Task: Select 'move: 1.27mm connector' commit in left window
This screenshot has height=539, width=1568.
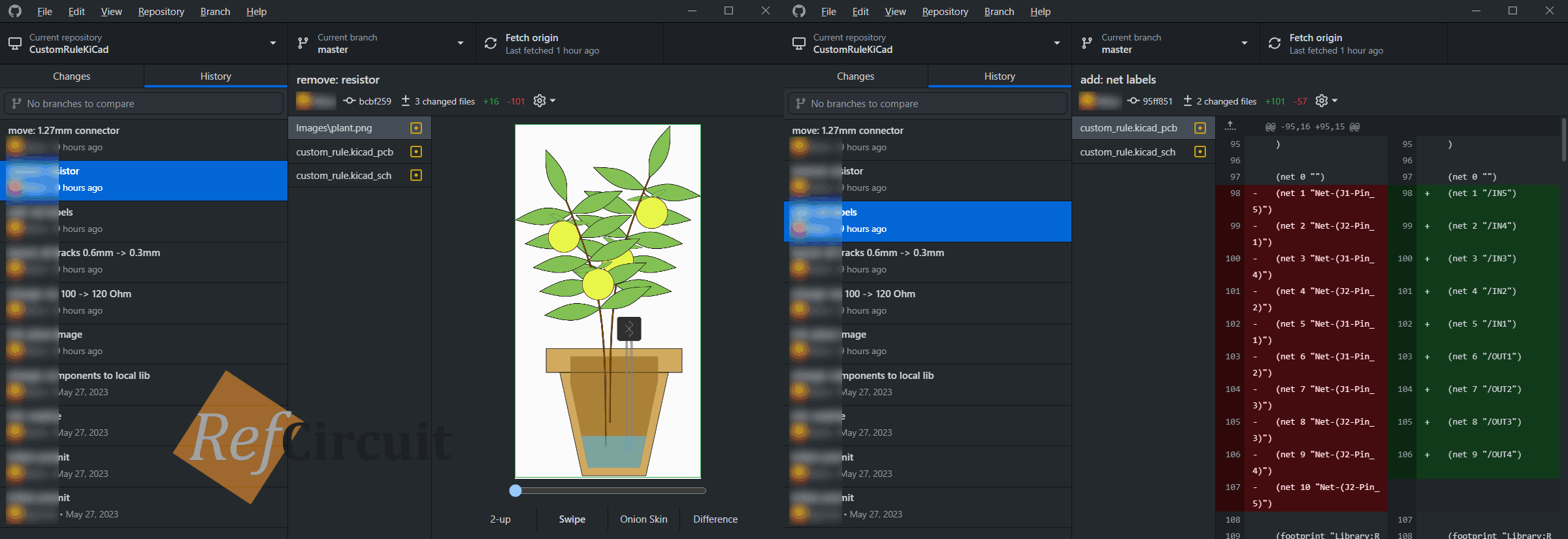Action: pos(144,139)
